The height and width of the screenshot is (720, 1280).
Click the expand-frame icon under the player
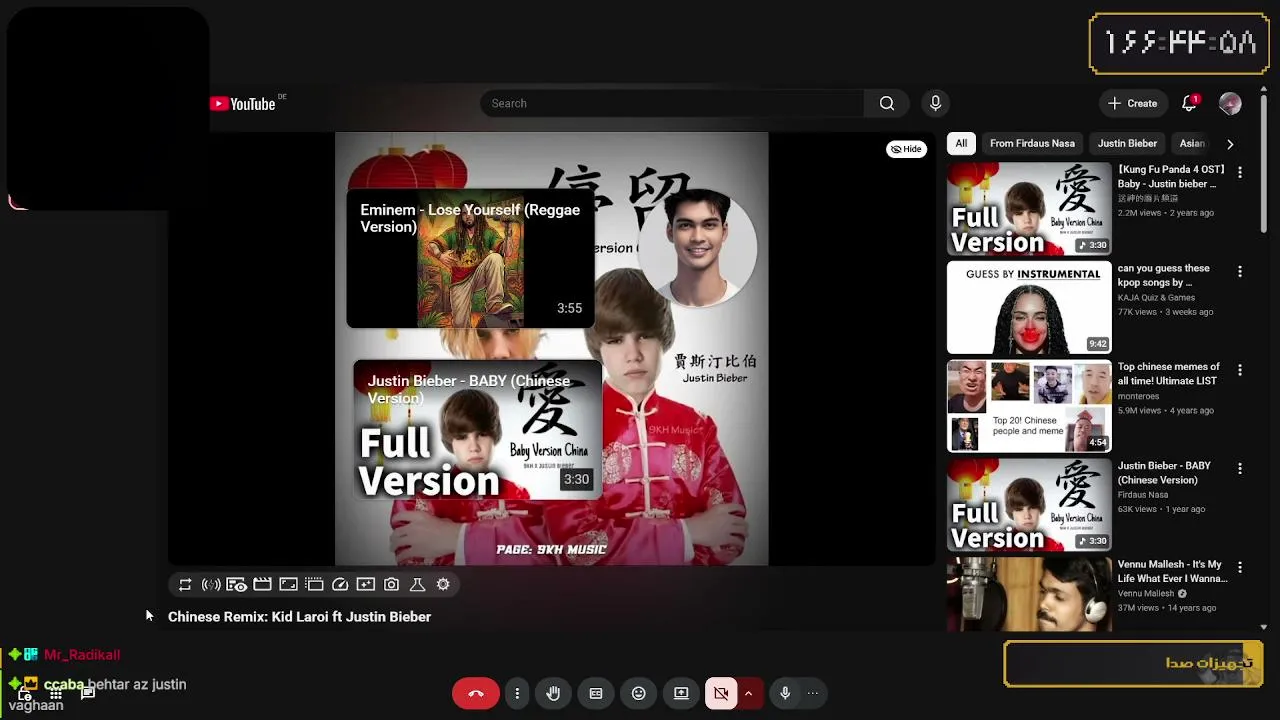[288, 585]
